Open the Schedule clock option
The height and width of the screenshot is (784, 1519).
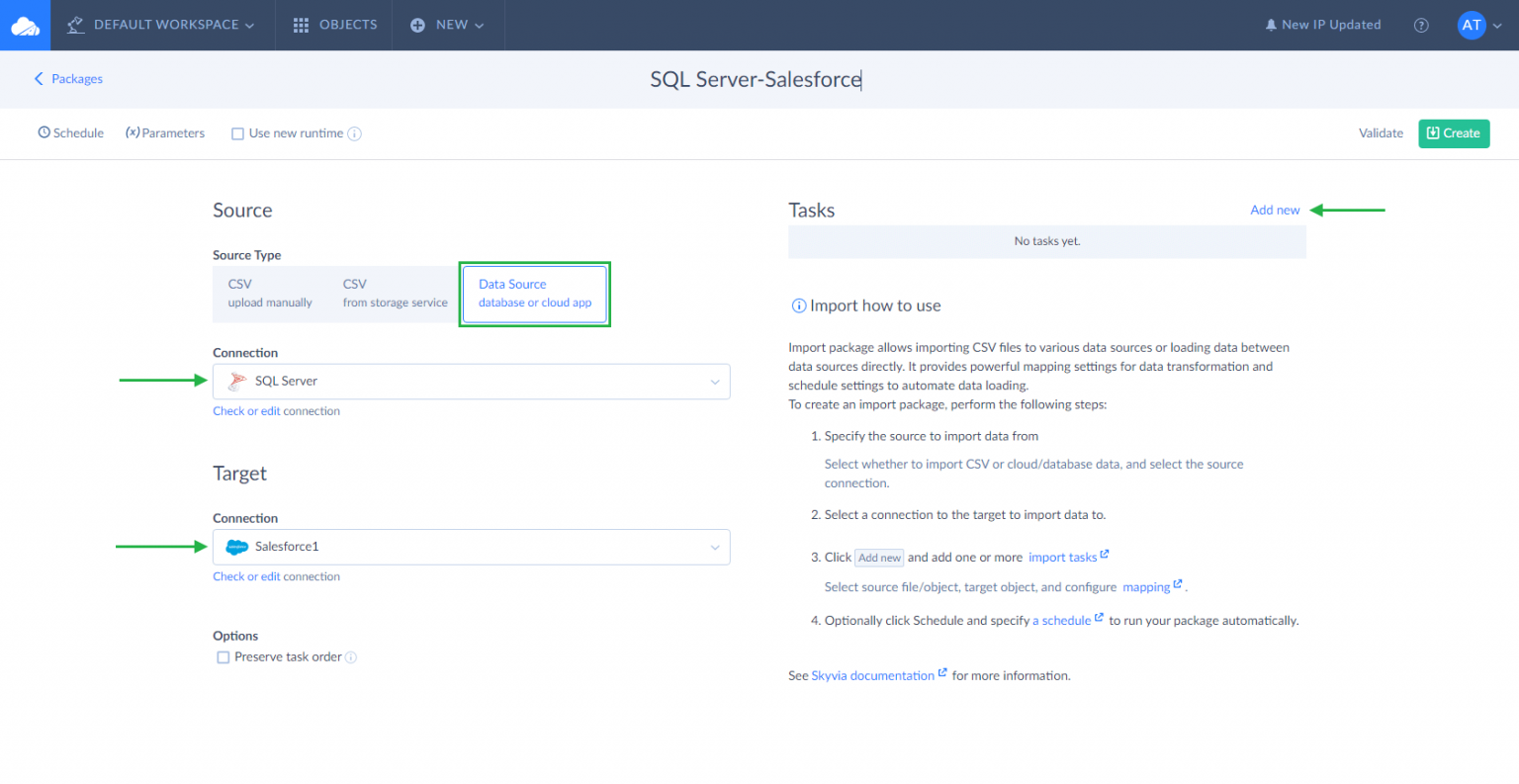pyautogui.click(x=70, y=133)
